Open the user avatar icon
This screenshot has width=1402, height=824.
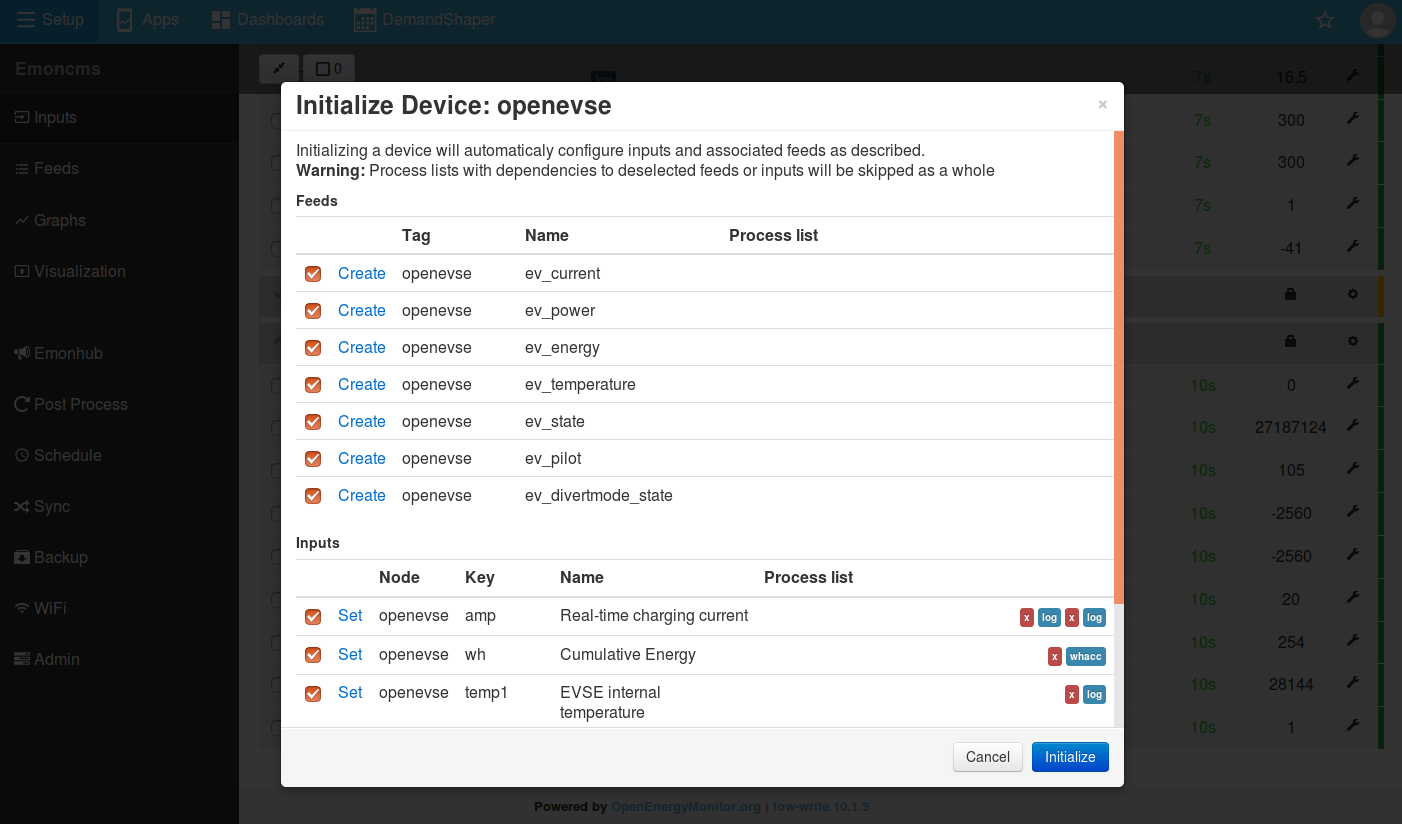pos(1378,20)
